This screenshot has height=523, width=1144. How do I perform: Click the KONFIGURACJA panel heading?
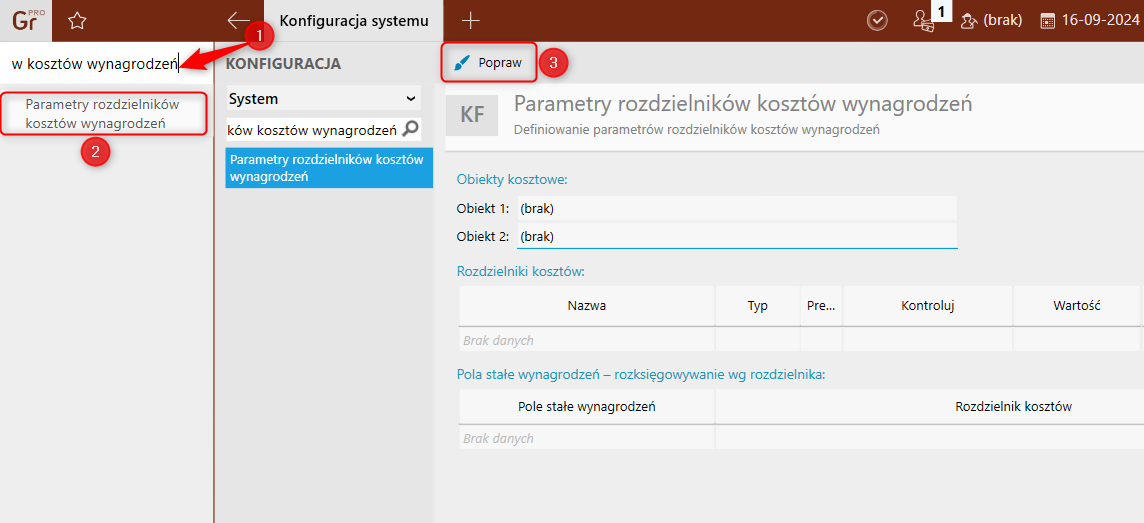(x=284, y=64)
